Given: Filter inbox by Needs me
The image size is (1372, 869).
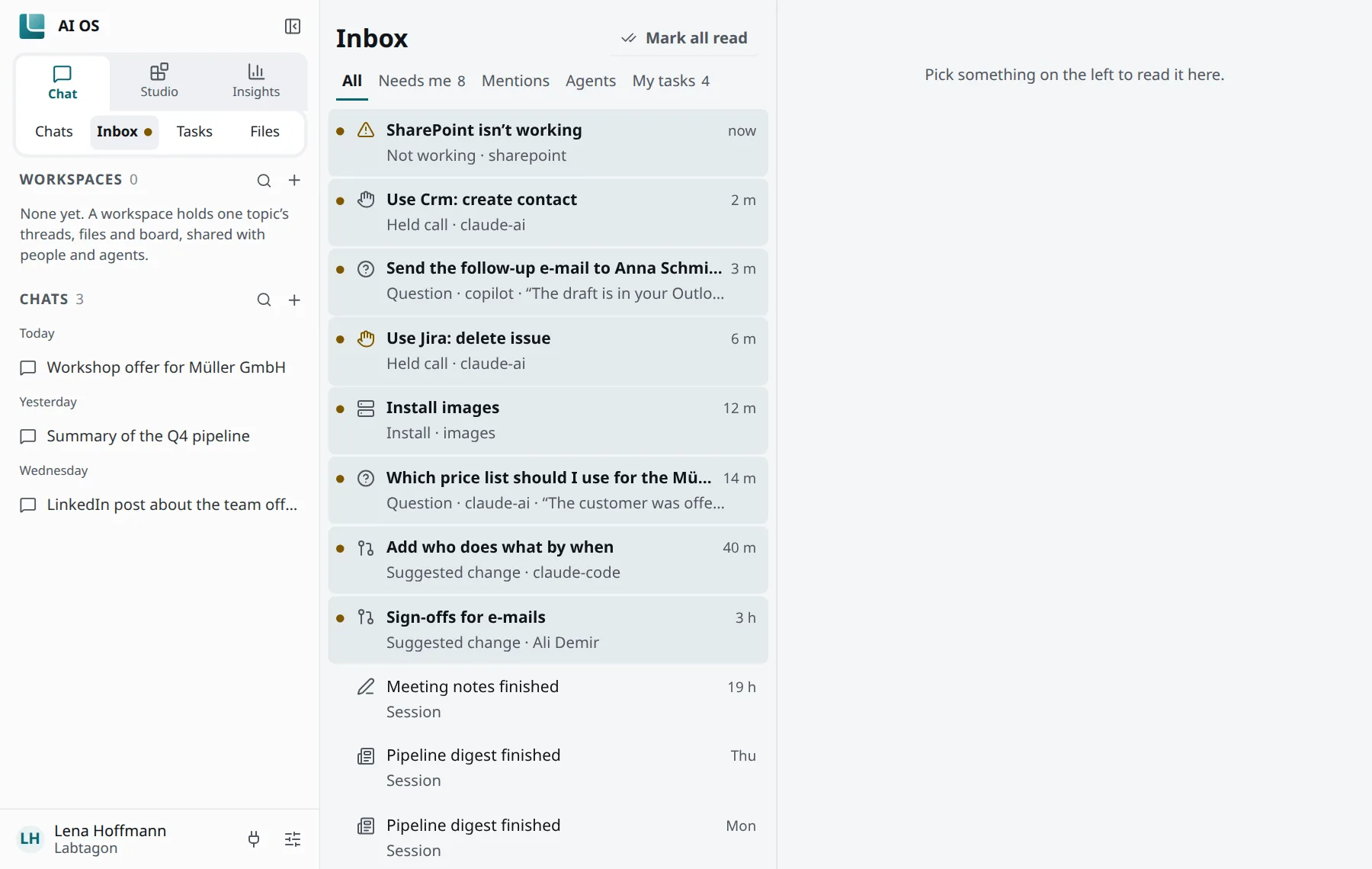Looking at the screenshot, I should (422, 81).
